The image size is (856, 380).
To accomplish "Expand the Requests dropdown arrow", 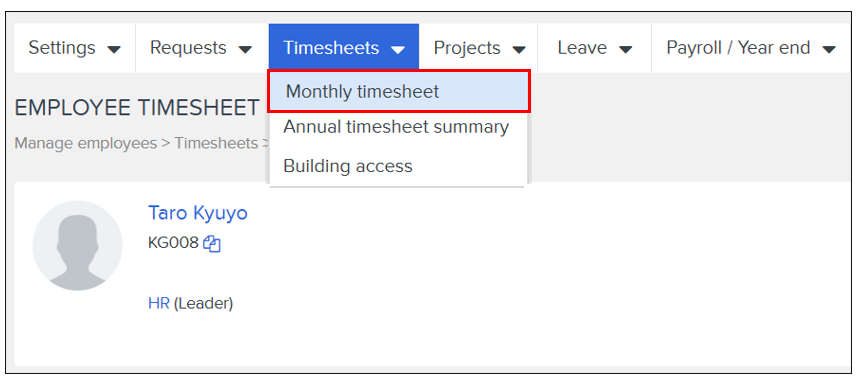I will point(245,50).
